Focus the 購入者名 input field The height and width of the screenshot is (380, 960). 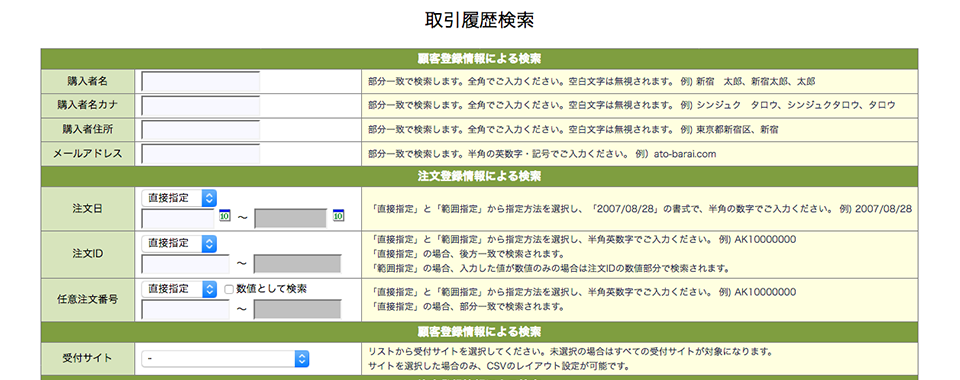(x=201, y=81)
